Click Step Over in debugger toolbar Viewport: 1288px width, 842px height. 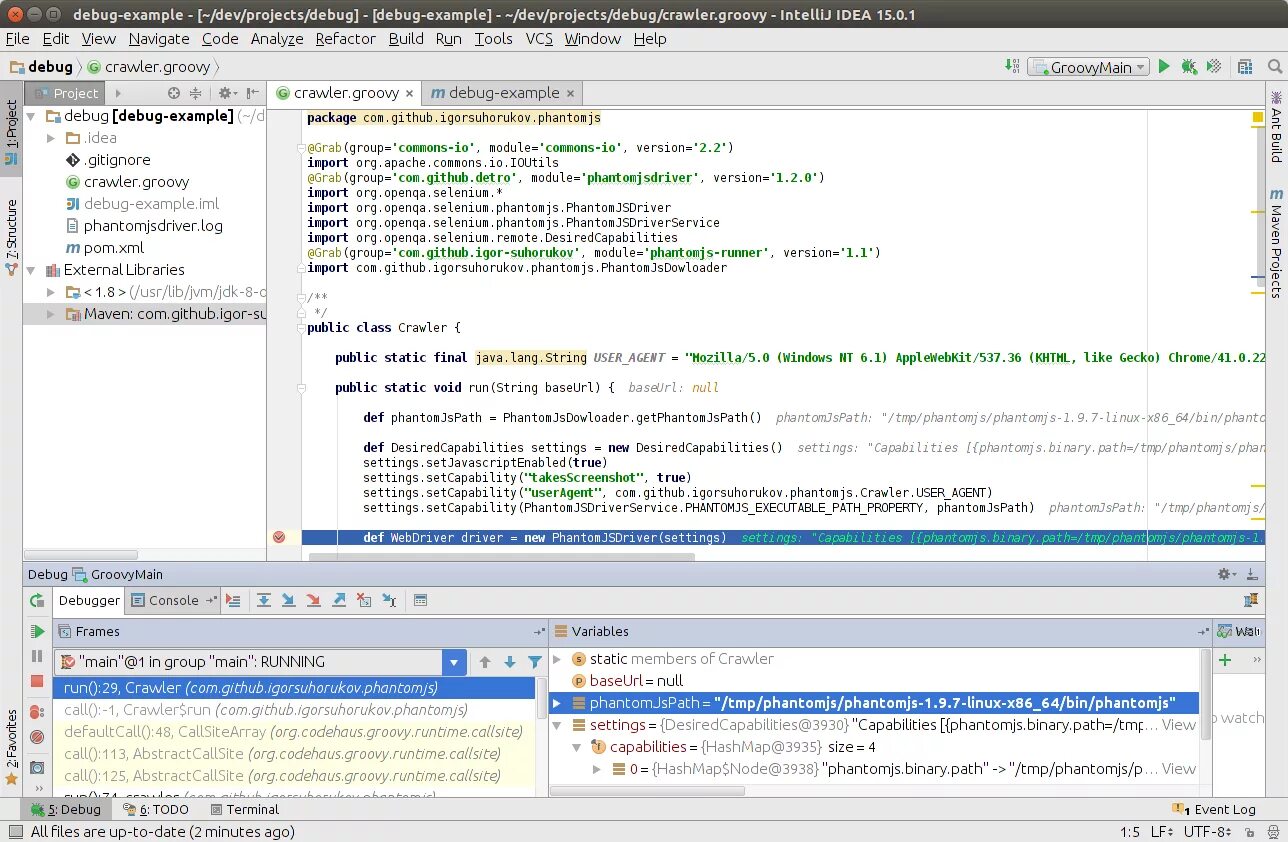coord(264,601)
